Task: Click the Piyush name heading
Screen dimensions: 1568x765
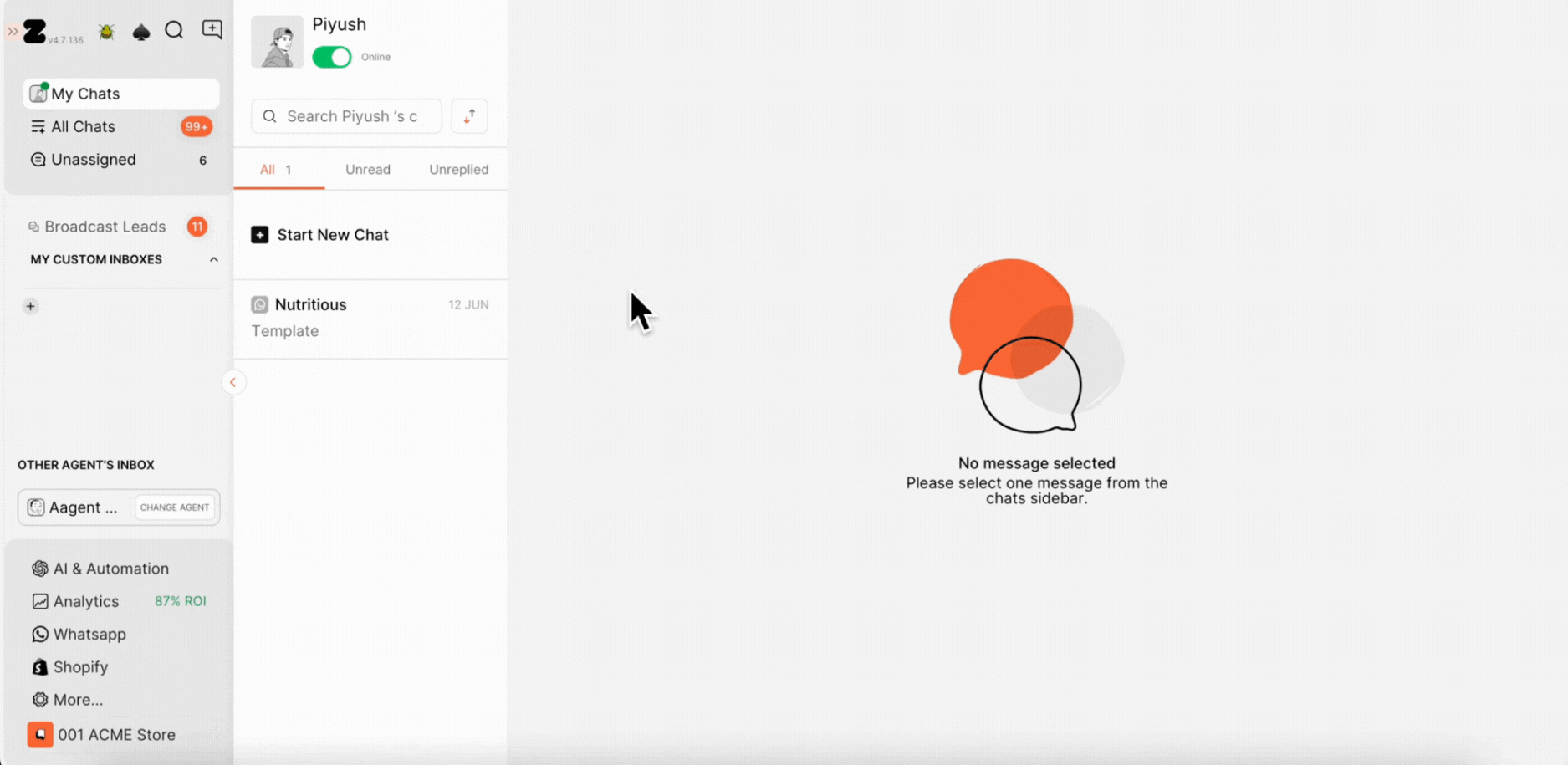Action: click(x=340, y=24)
